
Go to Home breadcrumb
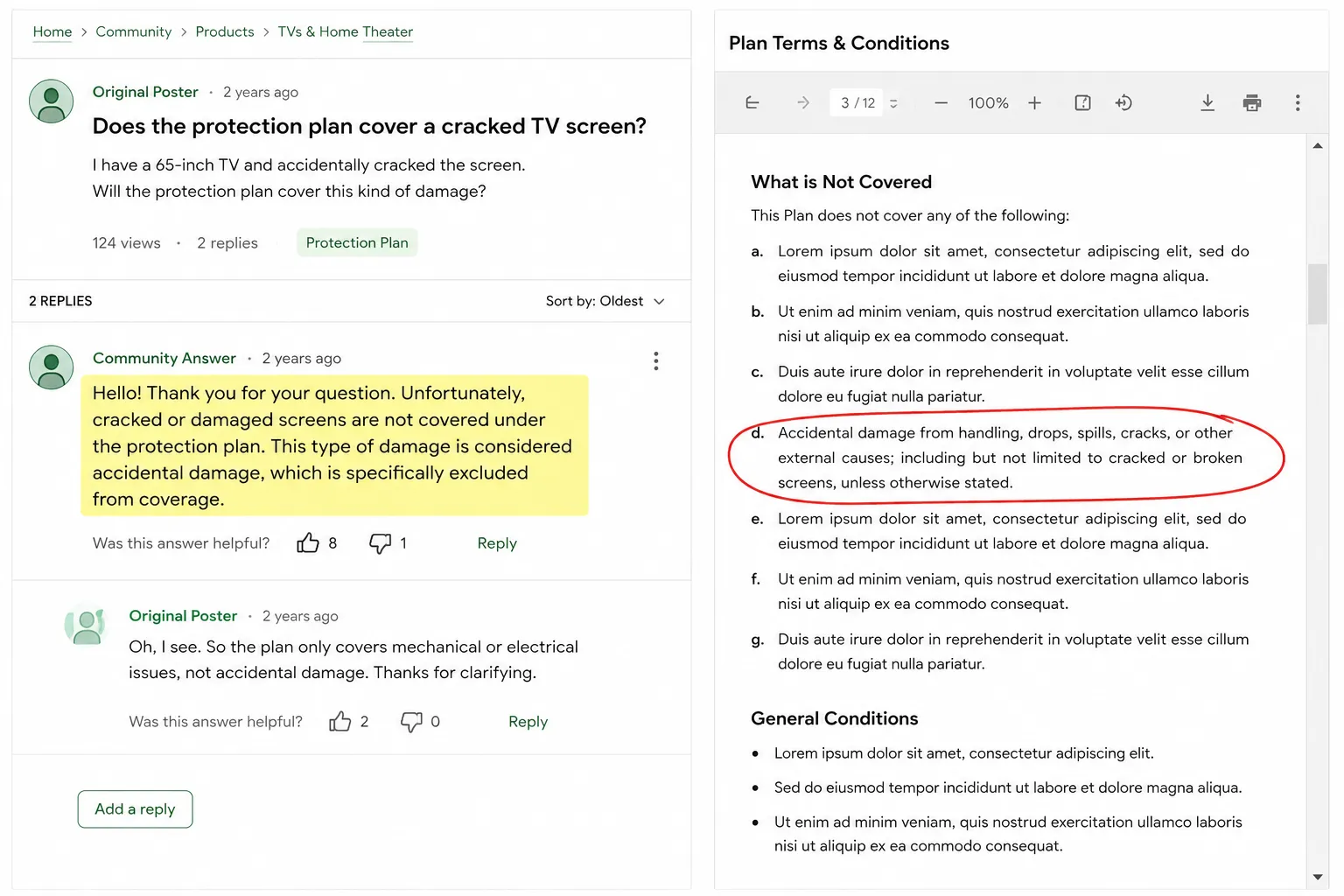coord(52,32)
